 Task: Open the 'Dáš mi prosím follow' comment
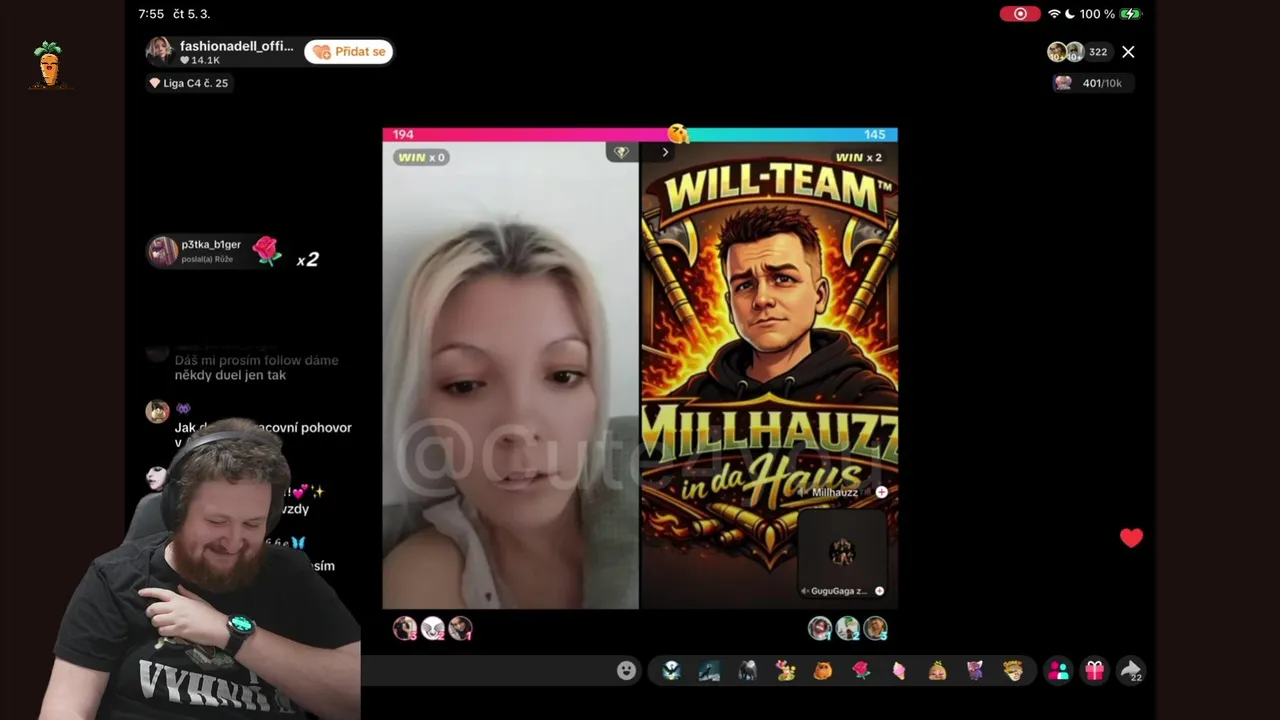tap(257, 367)
